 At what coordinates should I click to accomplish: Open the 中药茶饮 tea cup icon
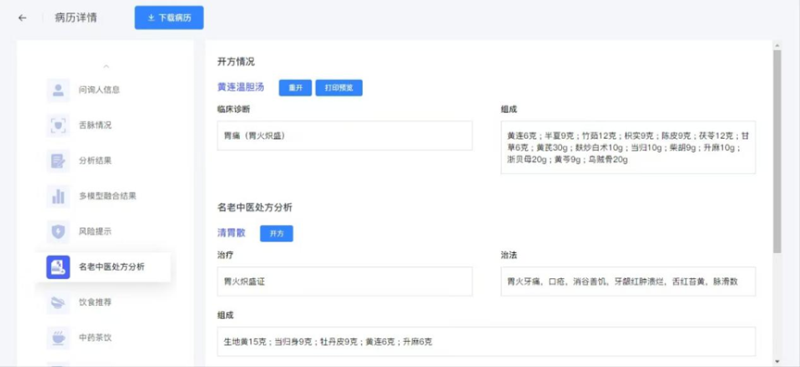coord(58,338)
